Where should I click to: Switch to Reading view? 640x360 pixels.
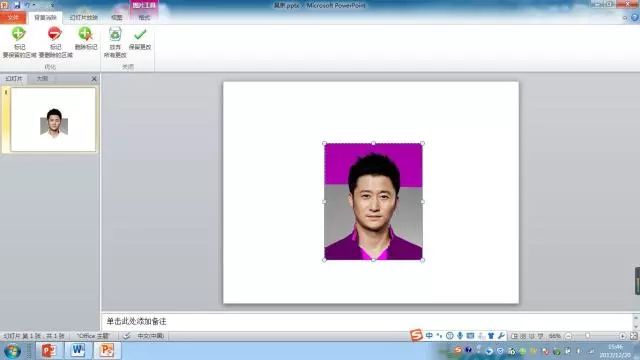(532, 336)
